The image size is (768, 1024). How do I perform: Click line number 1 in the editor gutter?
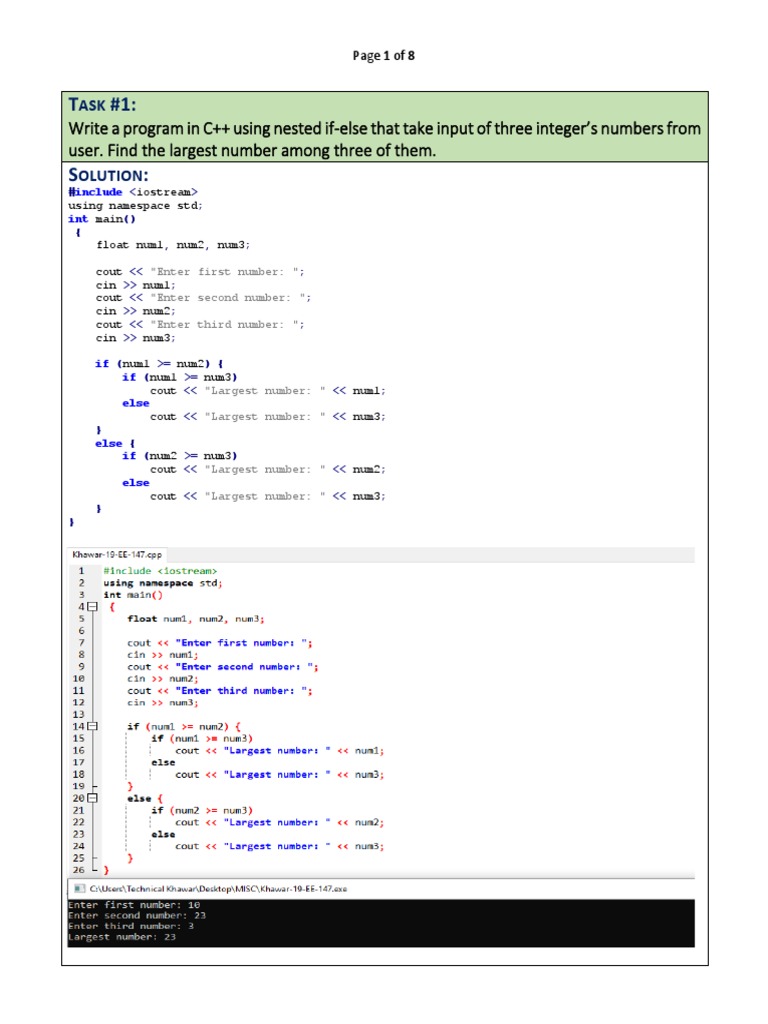tap(81, 571)
